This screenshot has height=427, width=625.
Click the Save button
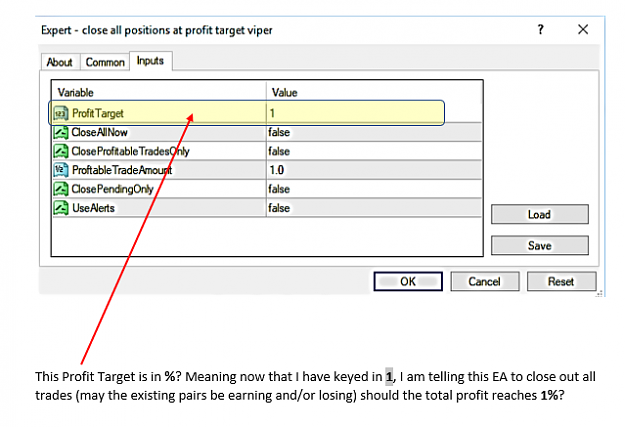pos(540,246)
